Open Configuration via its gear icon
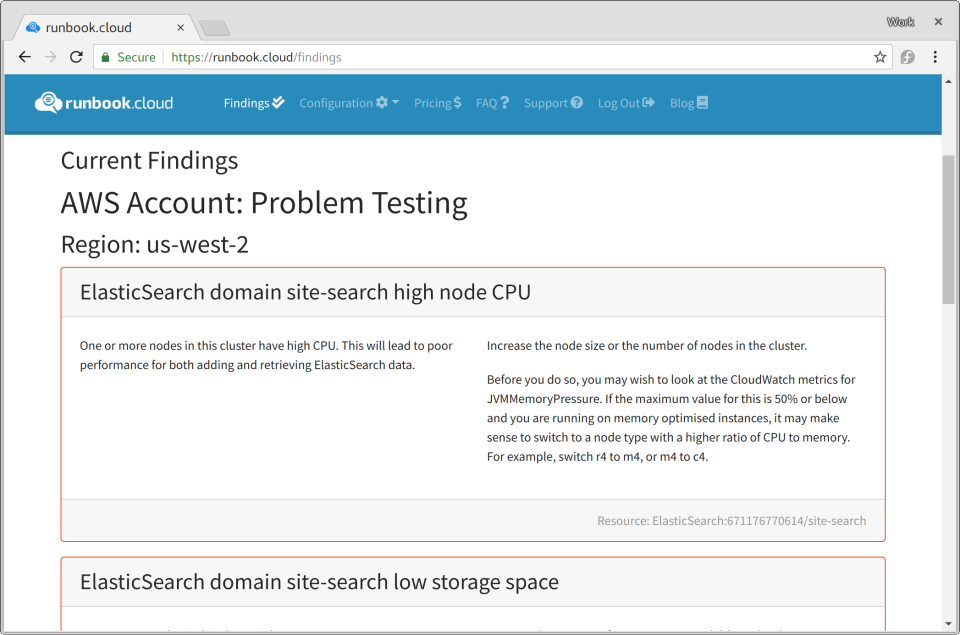Image resolution: width=960 pixels, height=635 pixels. coord(380,102)
